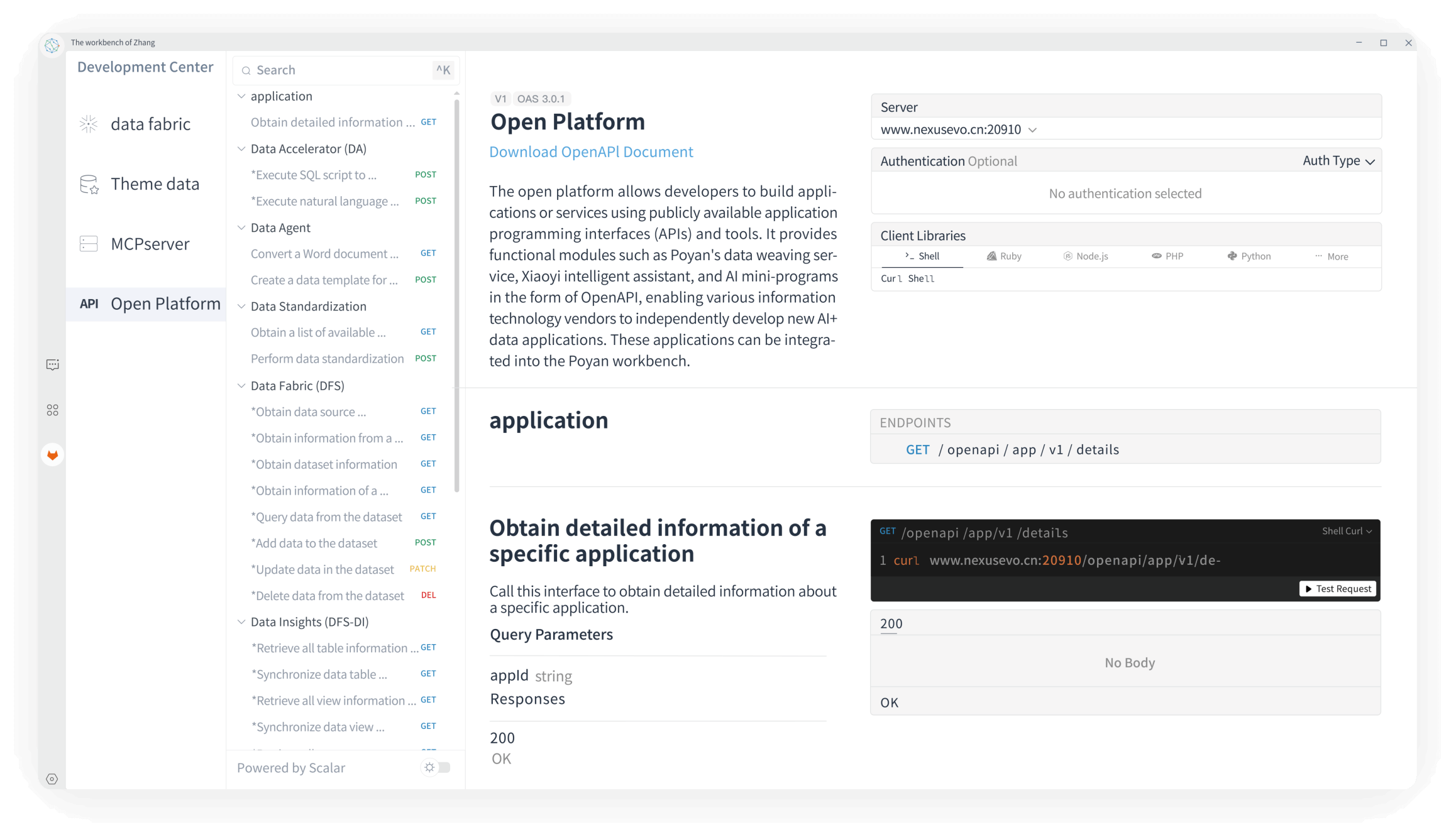Click the chat feedback icon in left rail
The width and height of the screenshot is (1456, 832).
pos(52,364)
